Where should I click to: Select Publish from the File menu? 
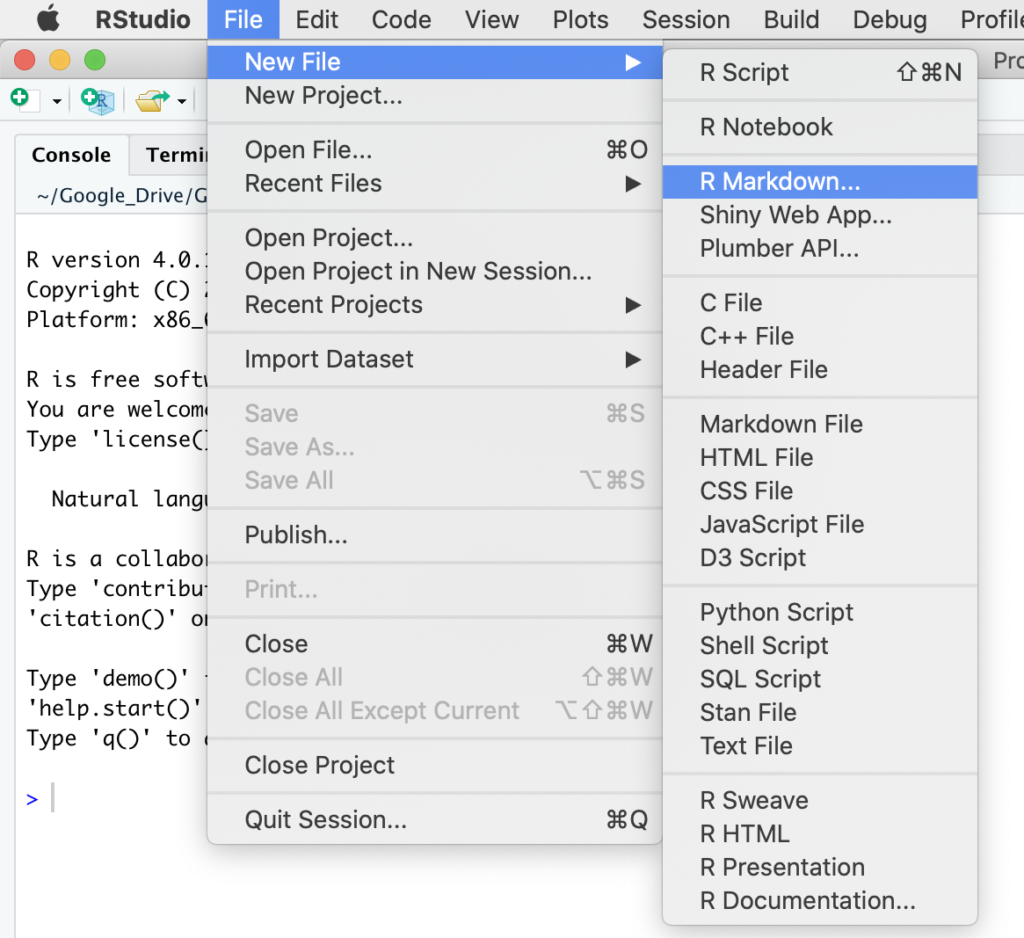point(435,535)
